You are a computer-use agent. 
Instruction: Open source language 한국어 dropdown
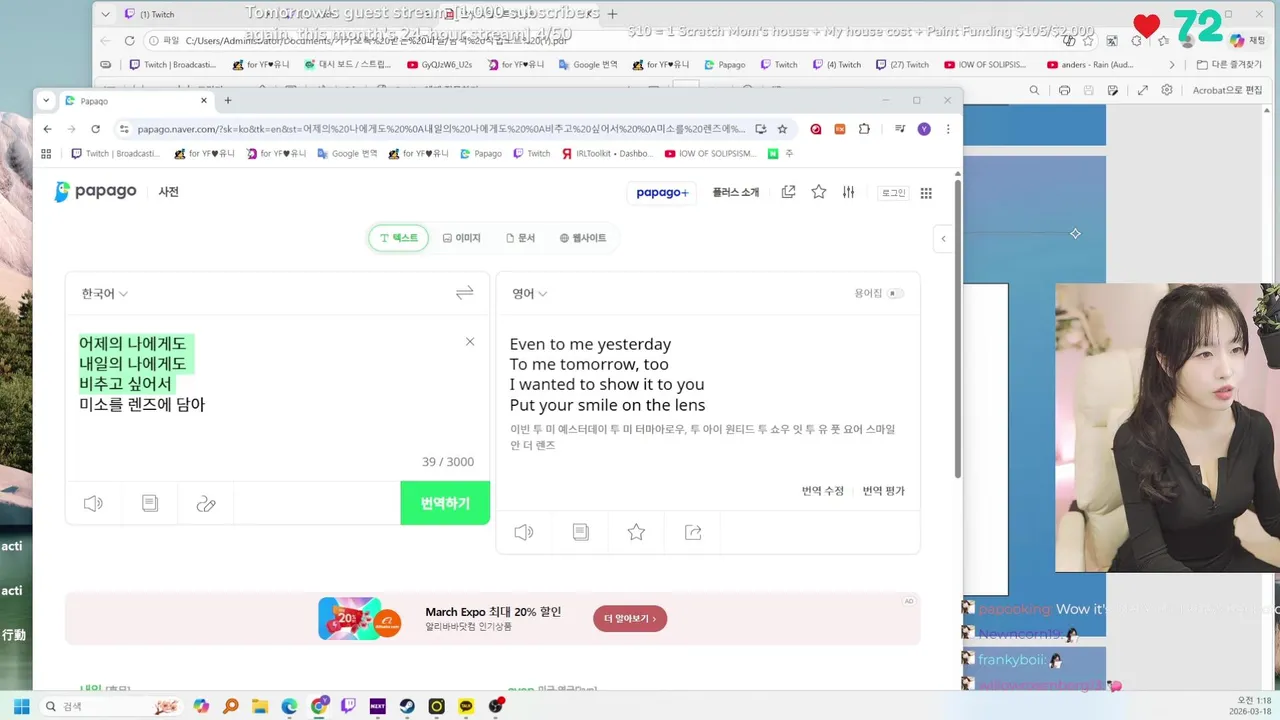(x=105, y=294)
